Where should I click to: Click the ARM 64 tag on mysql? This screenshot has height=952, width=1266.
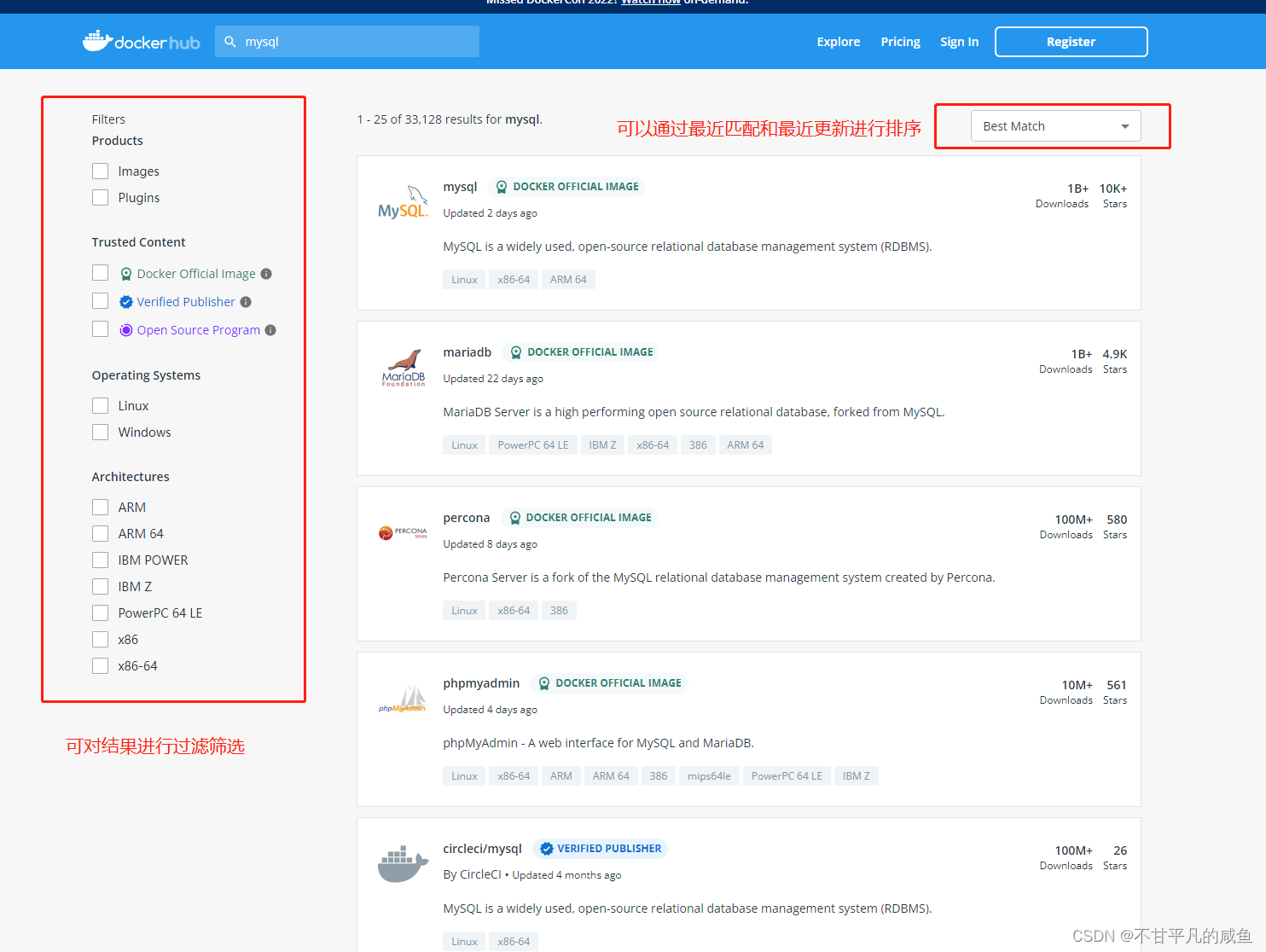568,280
